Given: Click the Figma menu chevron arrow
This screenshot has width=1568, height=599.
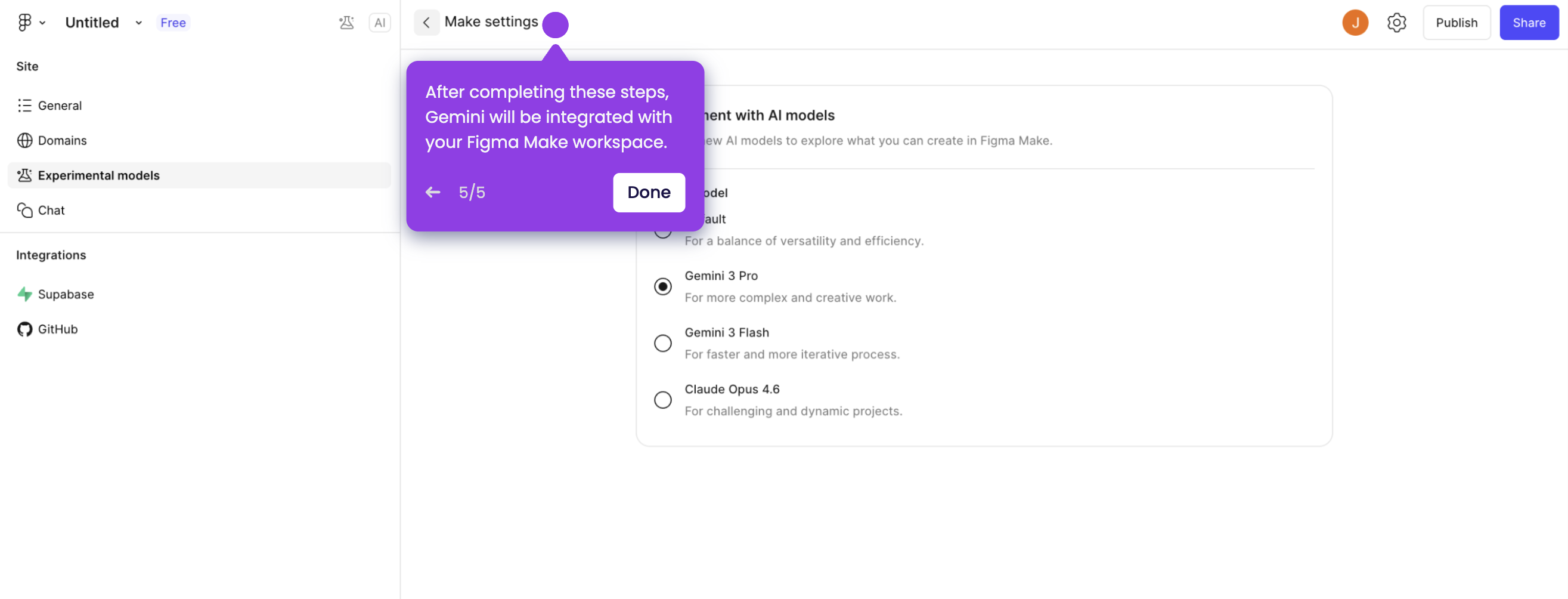Looking at the screenshot, I should pyautogui.click(x=42, y=23).
